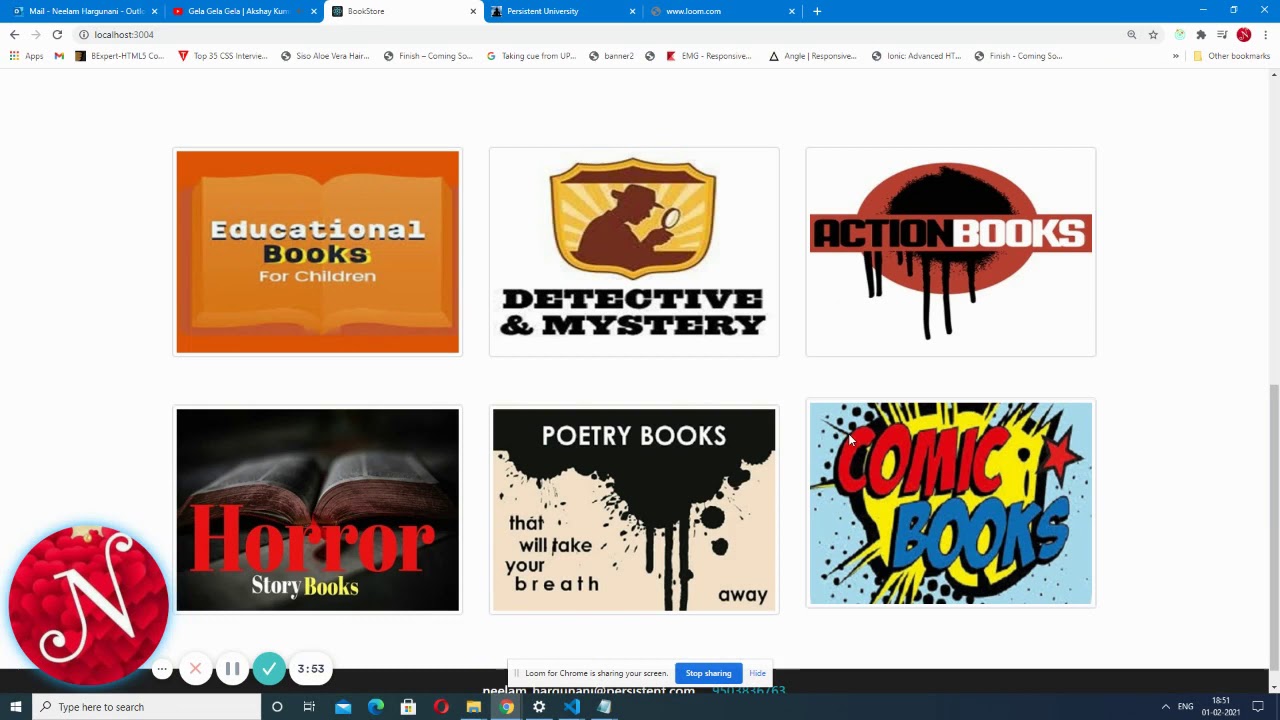1280x720 pixels.
Task: Open the EMG - Responsive bookmark
Action: pyautogui.click(x=708, y=56)
